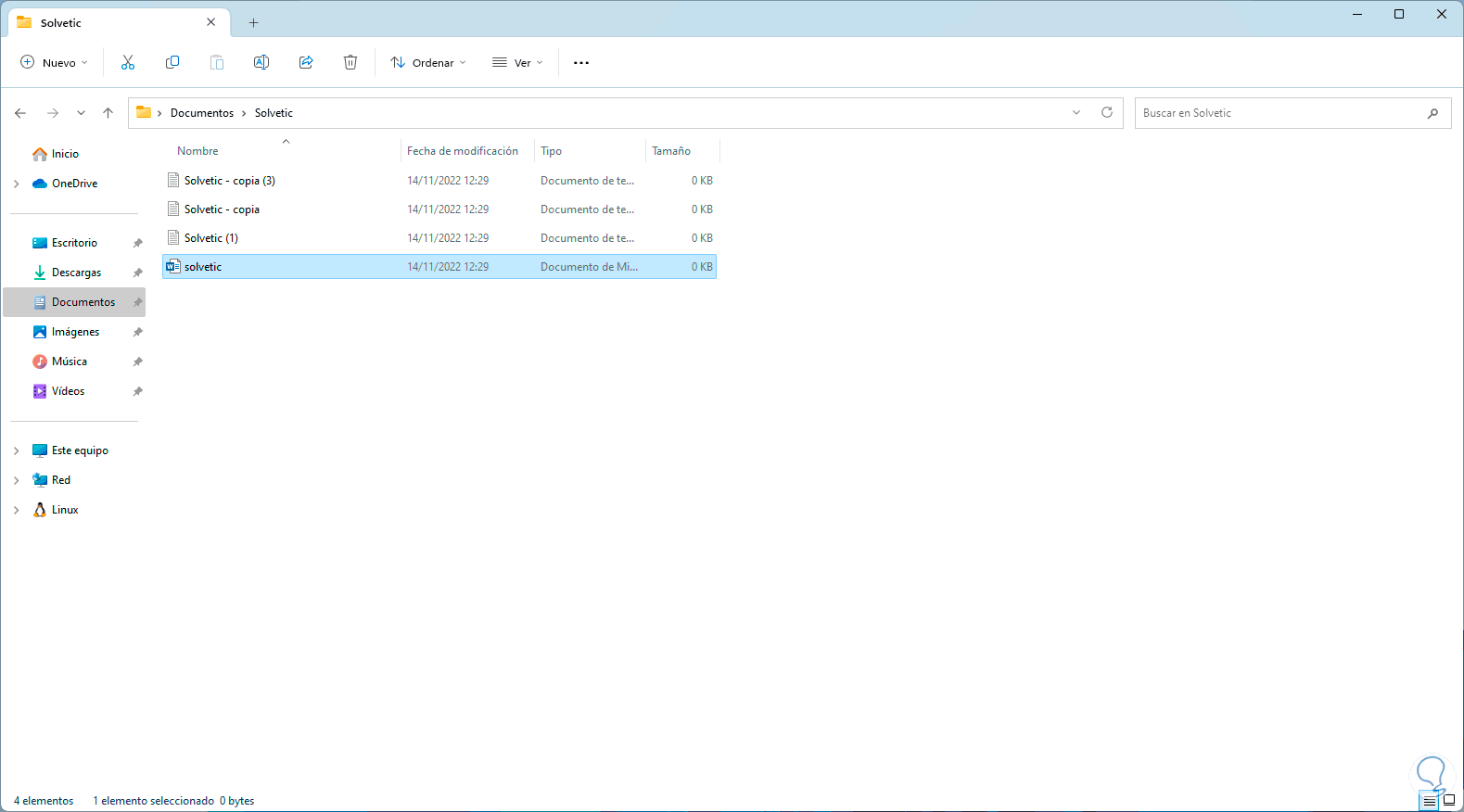
Task: Open recent locations dropdown arrow
Action: (81, 113)
